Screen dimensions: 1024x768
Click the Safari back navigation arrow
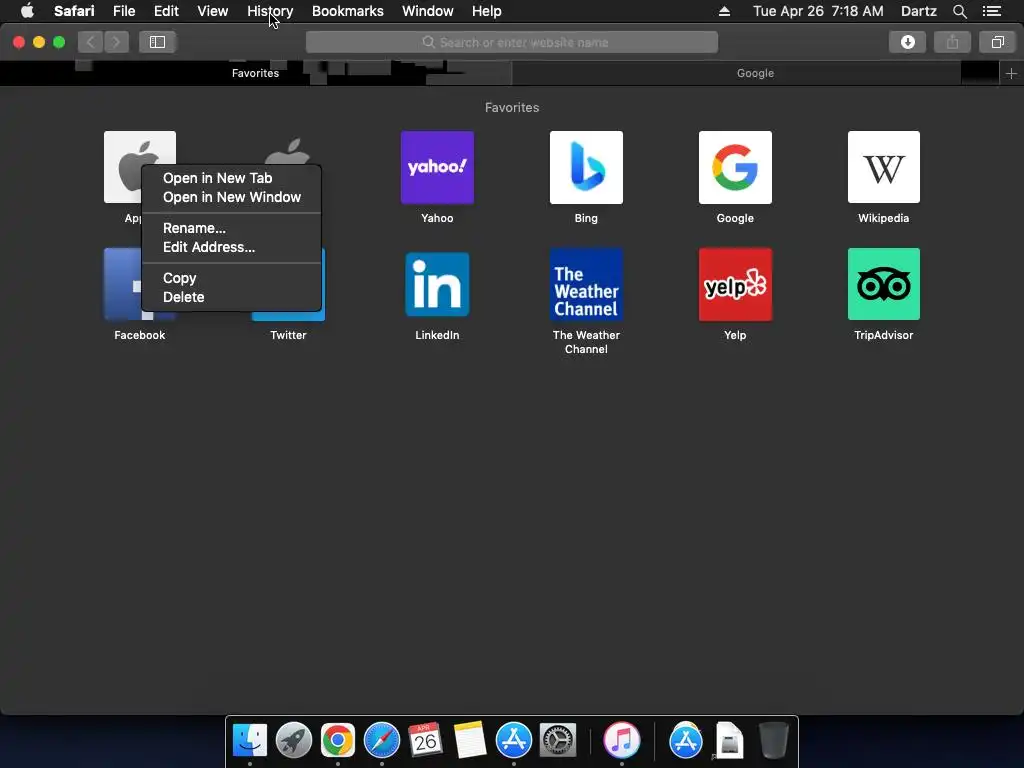91,42
